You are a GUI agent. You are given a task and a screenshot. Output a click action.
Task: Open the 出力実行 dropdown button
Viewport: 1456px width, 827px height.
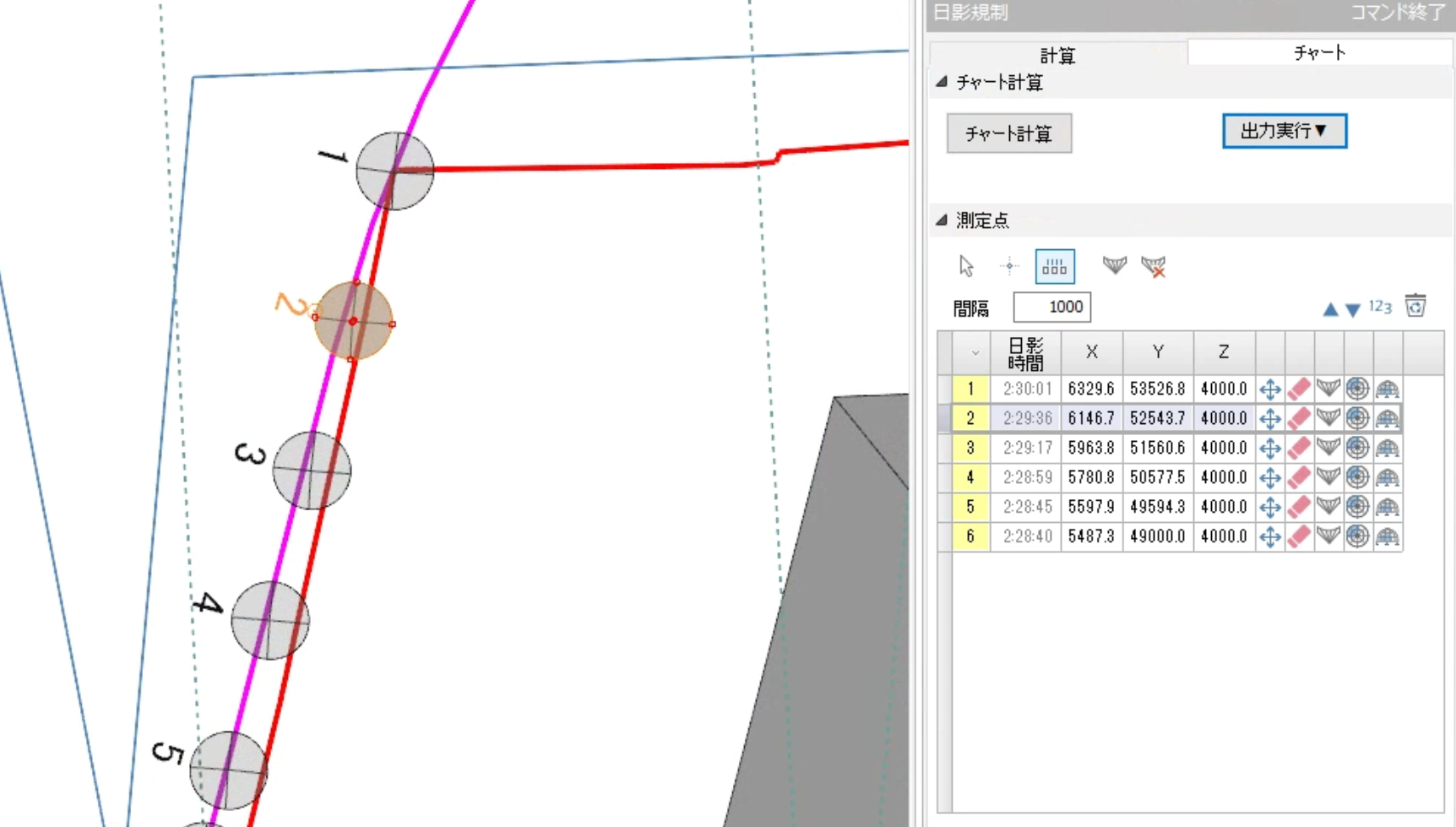[1285, 131]
